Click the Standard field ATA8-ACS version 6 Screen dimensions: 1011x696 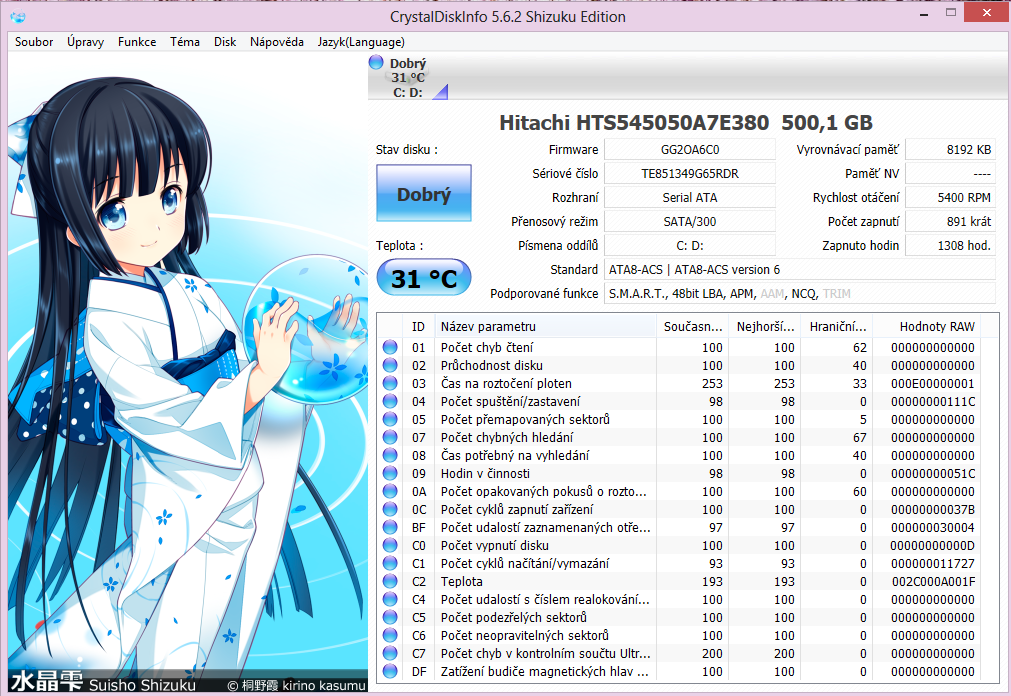[800, 270]
